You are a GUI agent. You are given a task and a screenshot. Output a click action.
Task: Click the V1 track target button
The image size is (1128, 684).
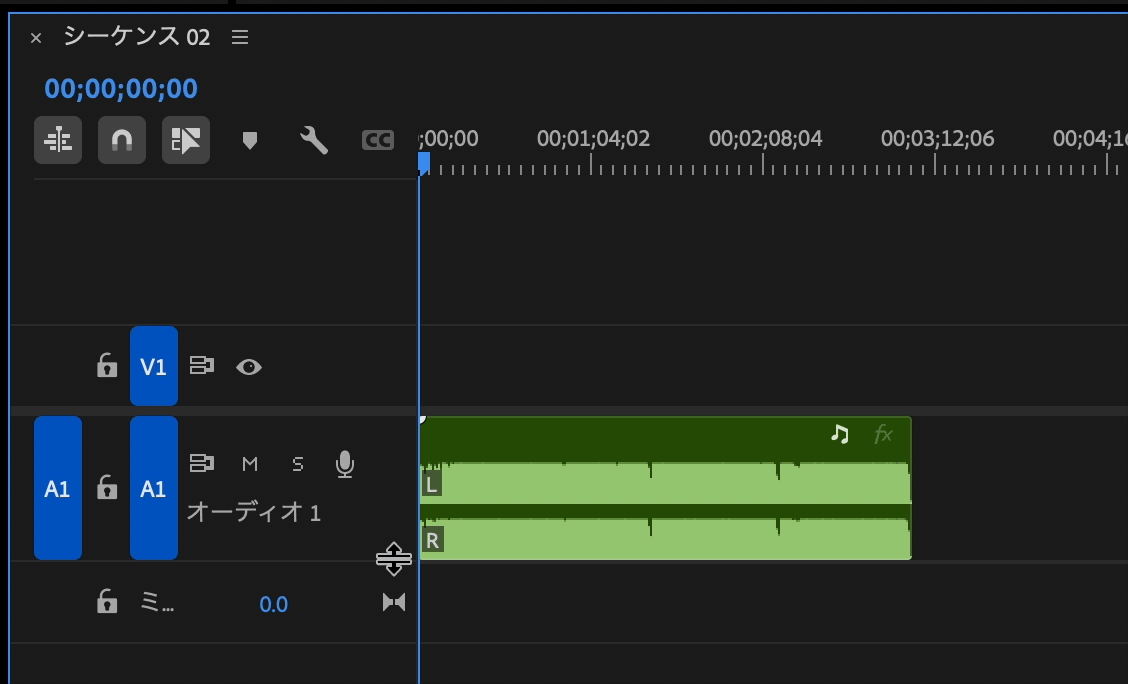tap(154, 366)
